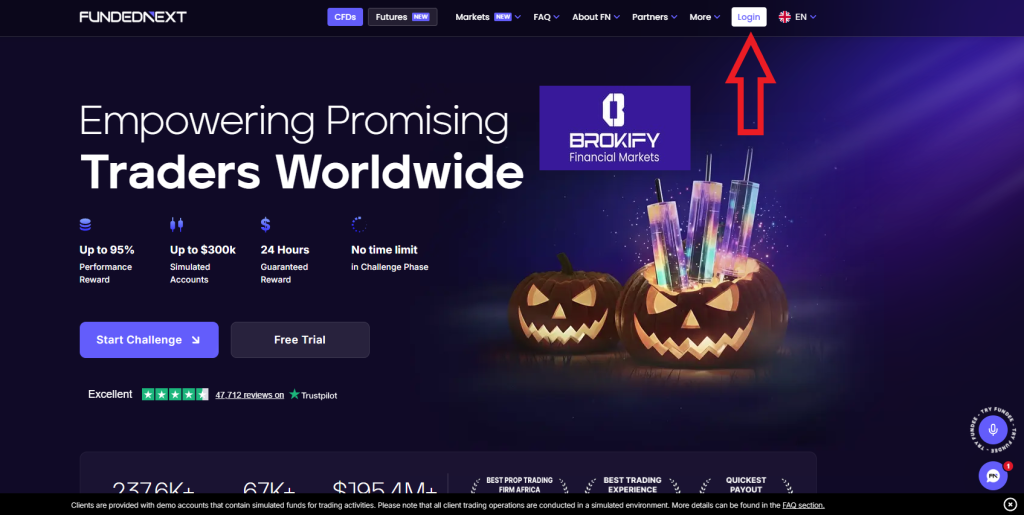Close the bottom disclaimer banner
The height and width of the screenshot is (515, 1024).
[1010, 504]
